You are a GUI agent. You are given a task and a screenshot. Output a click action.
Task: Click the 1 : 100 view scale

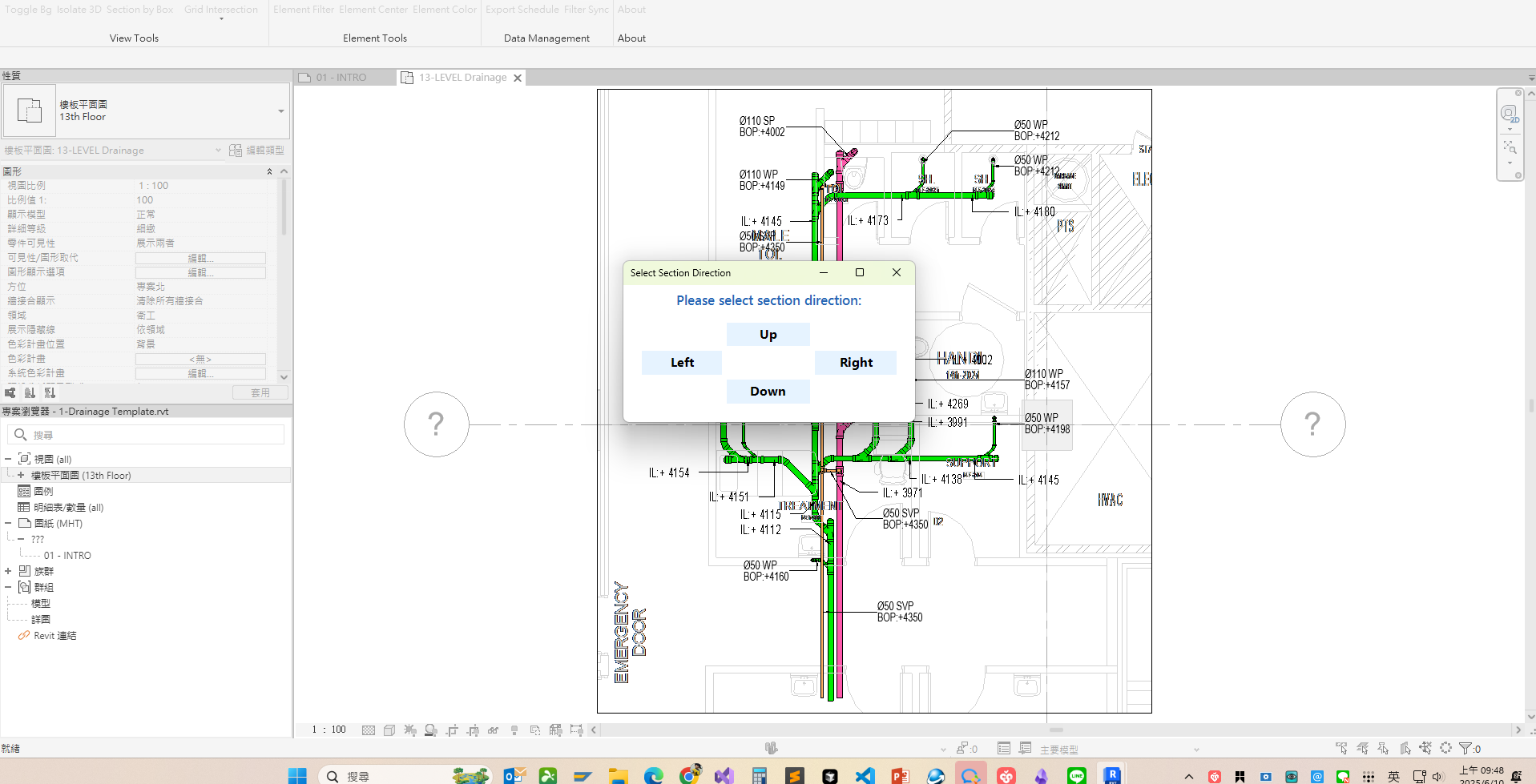click(x=329, y=730)
